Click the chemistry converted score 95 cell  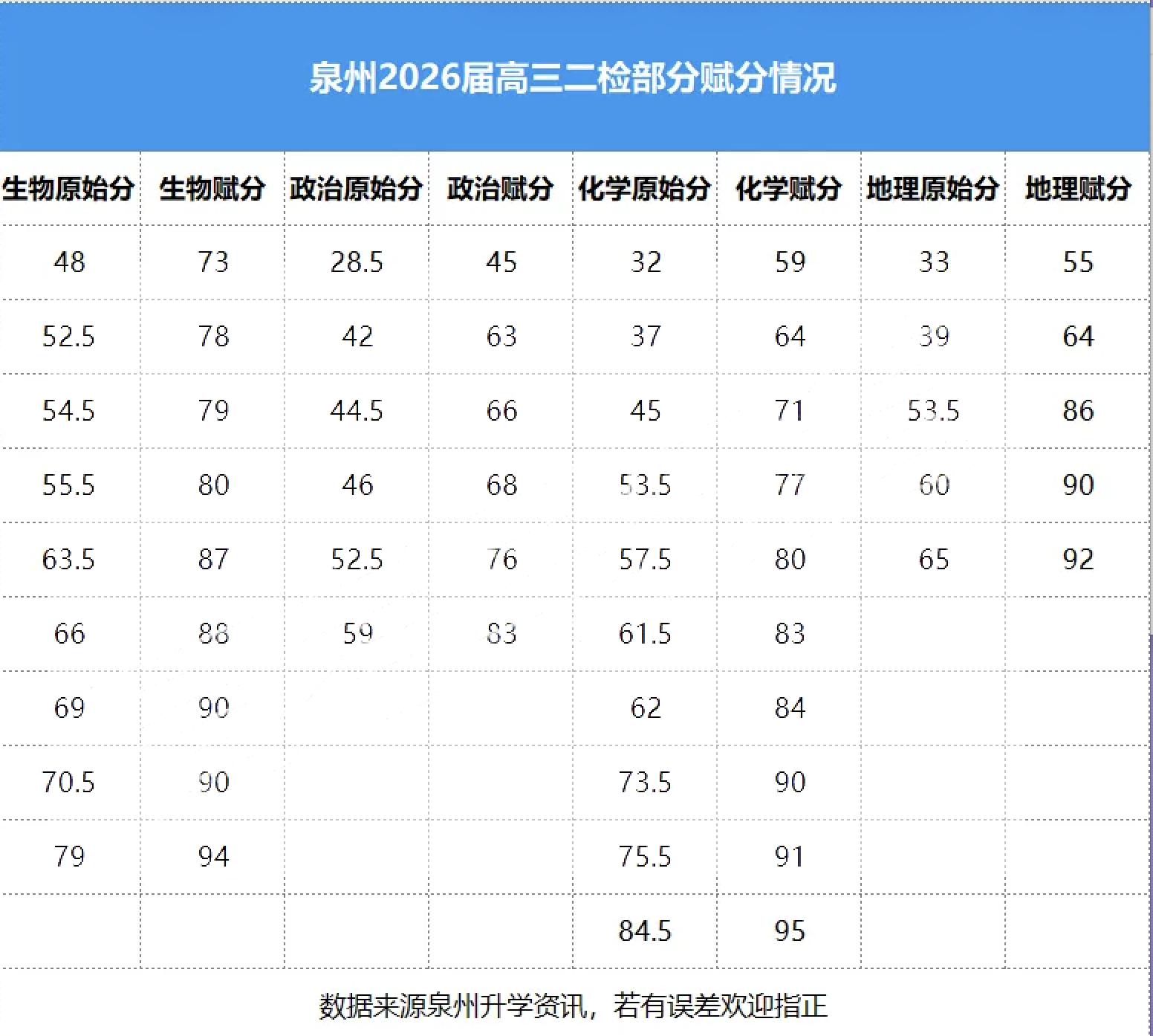click(x=789, y=930)
